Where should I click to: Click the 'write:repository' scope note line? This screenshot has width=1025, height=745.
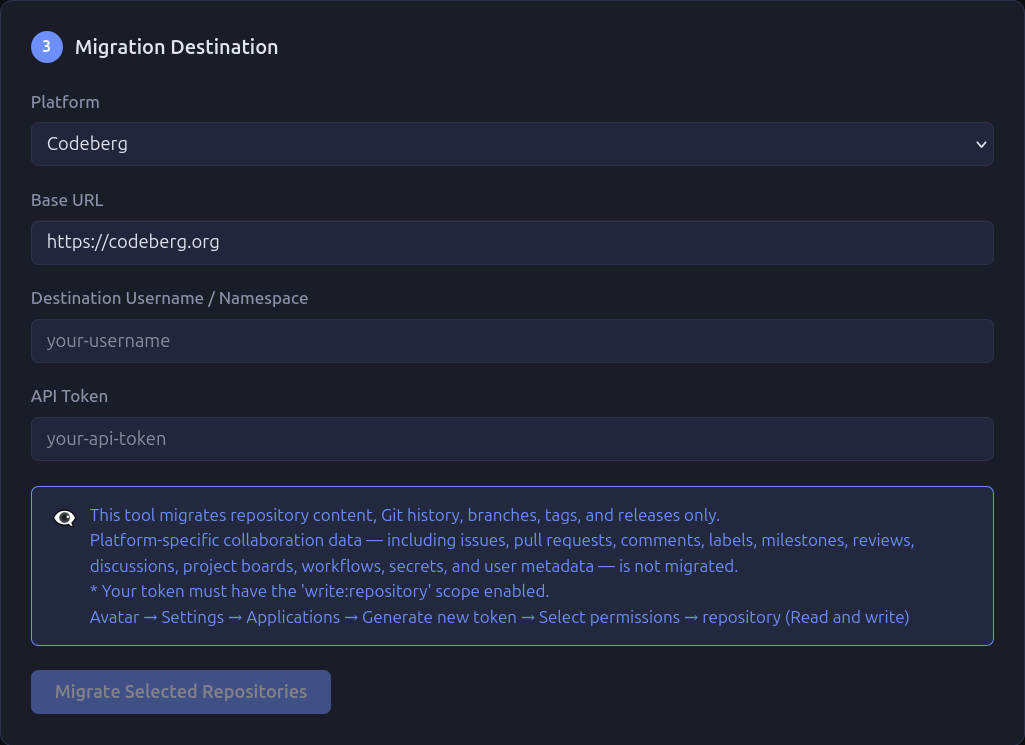319,591
